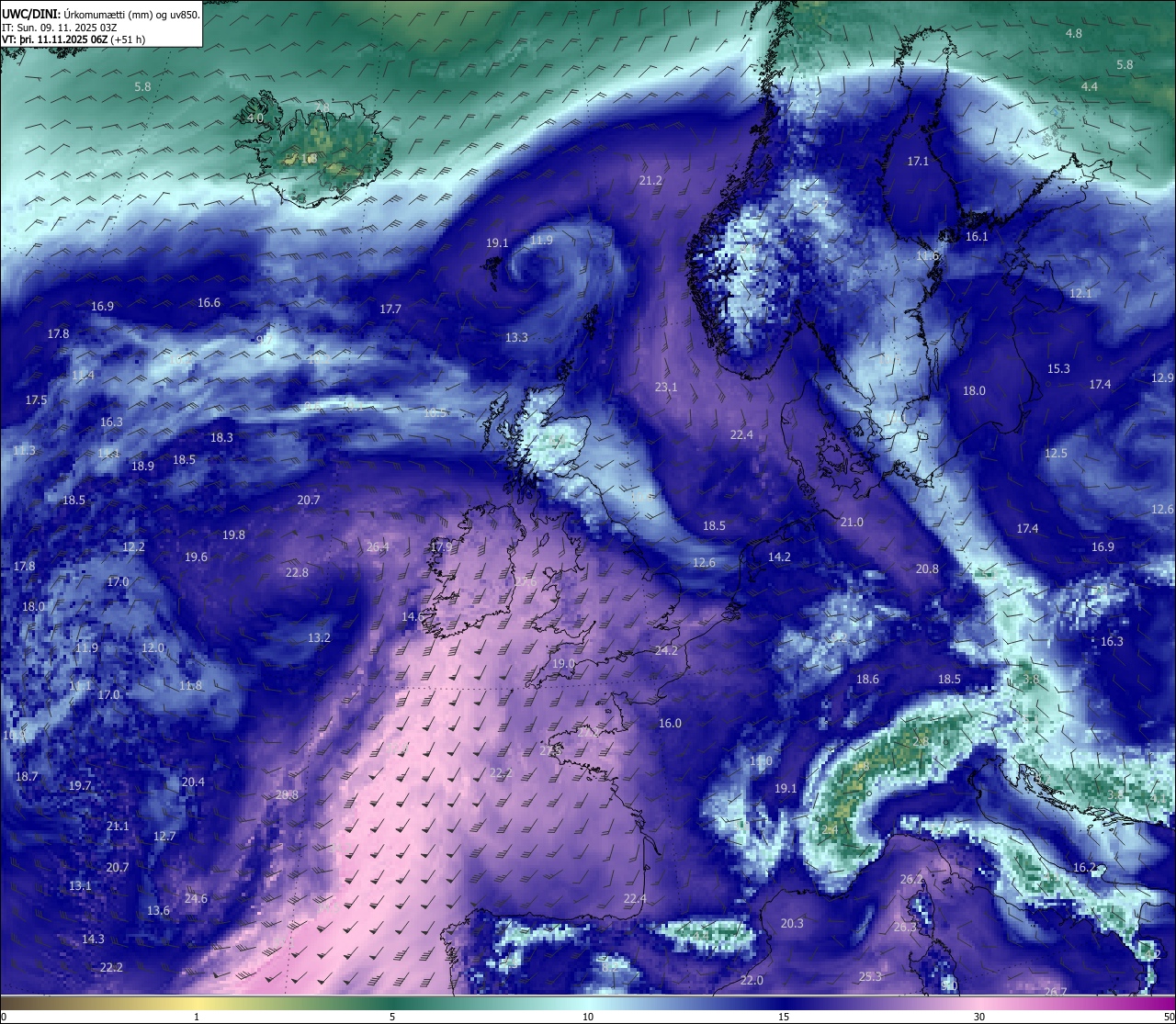Viewport: 1176px width, 1024px height.
Task: Click the 13.2 value southwest of Ireland
Action: click(319, 637)
